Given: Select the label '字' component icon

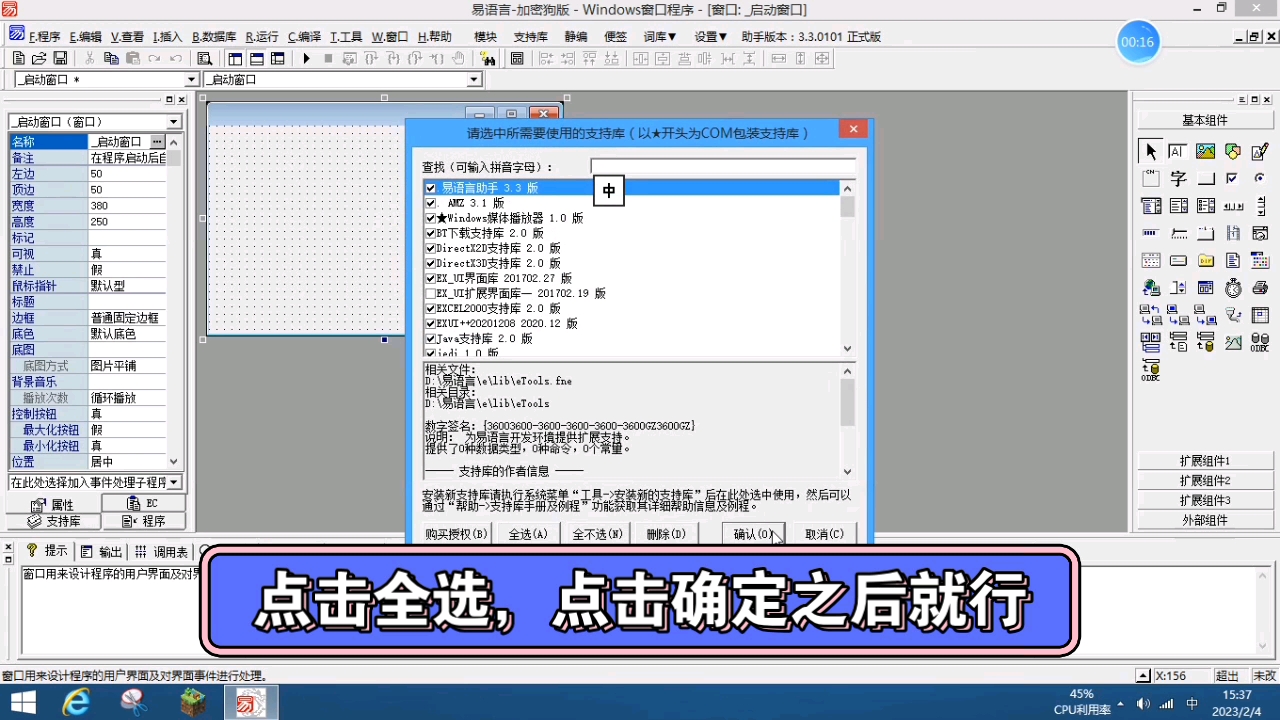Looking at the screenshot, I should [1178, 178].
